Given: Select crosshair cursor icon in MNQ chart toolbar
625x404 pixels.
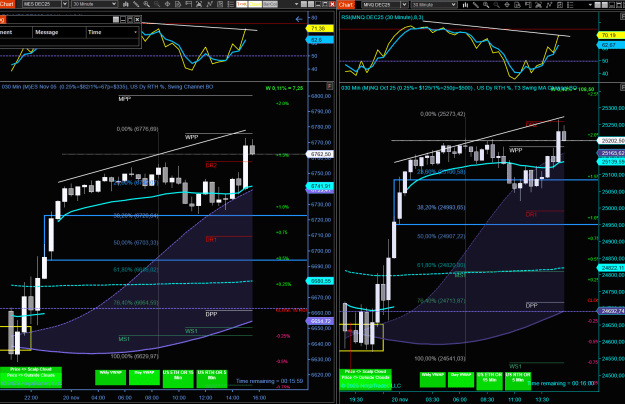Looking at the screenshot, I should [507, 5].
